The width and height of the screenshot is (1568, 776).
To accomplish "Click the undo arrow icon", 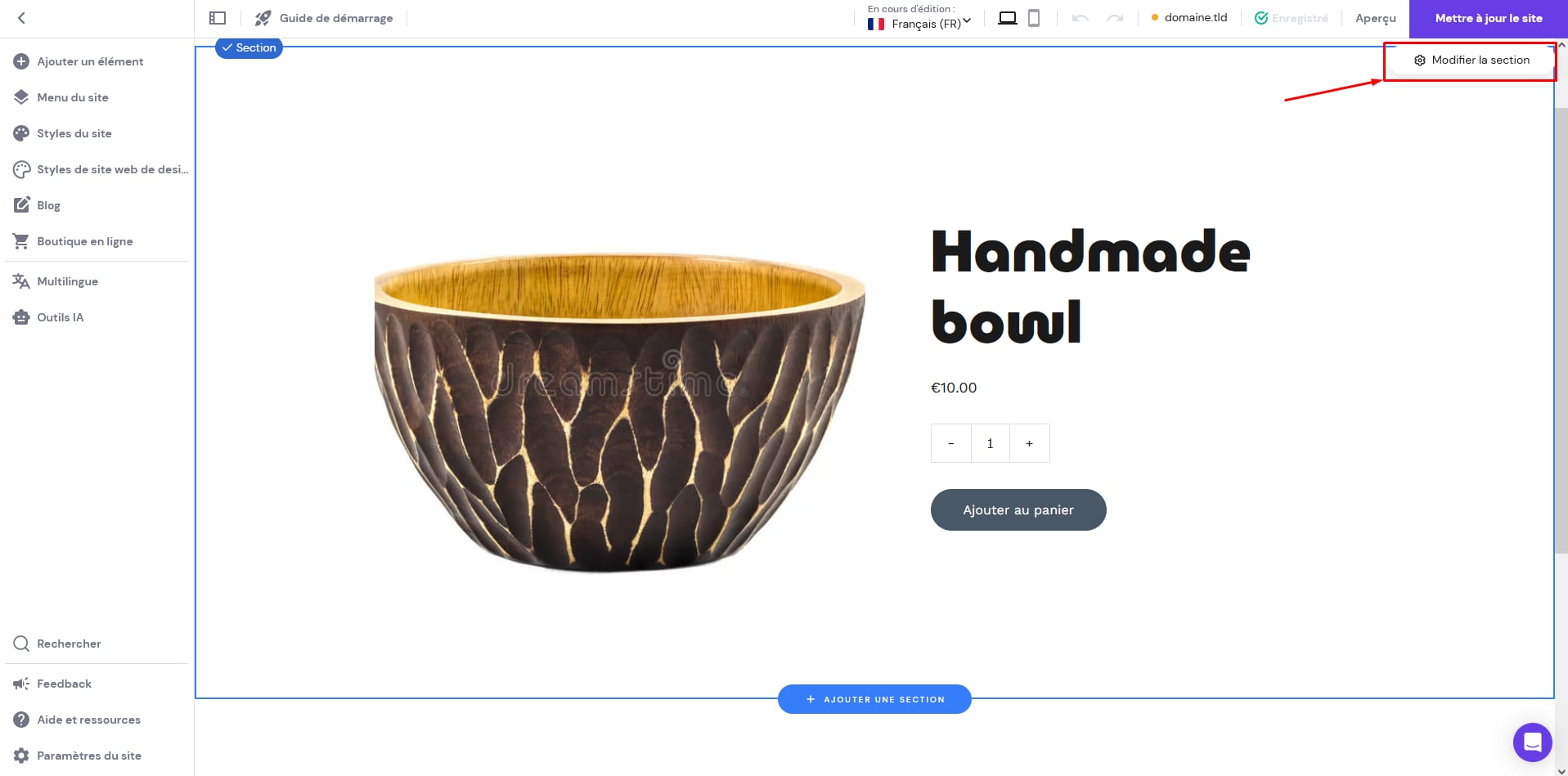I will [x=1081, y=18].
